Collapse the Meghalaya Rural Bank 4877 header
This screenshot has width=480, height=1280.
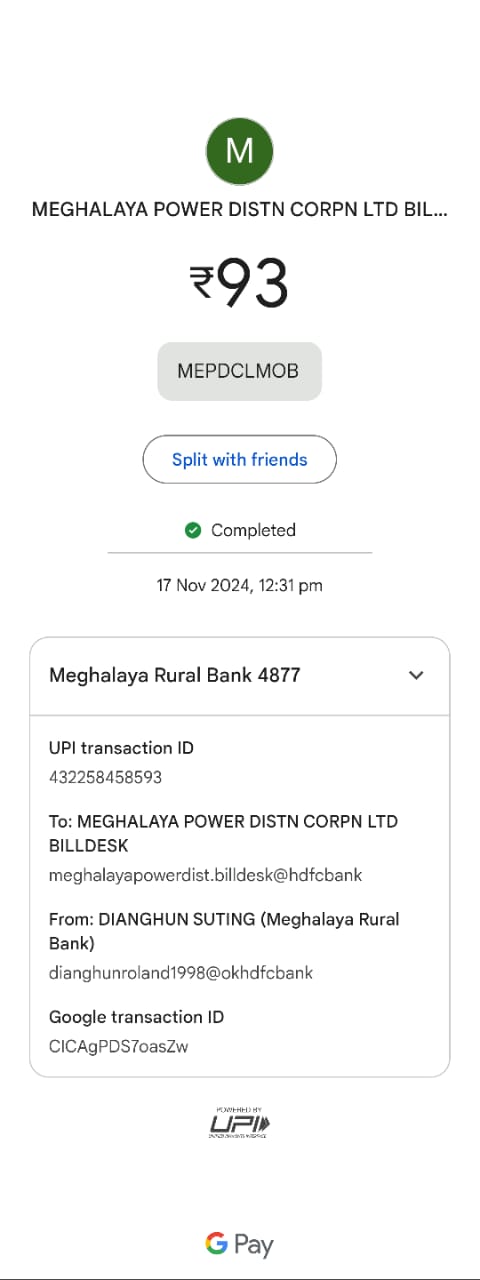[x=240, y=676]
